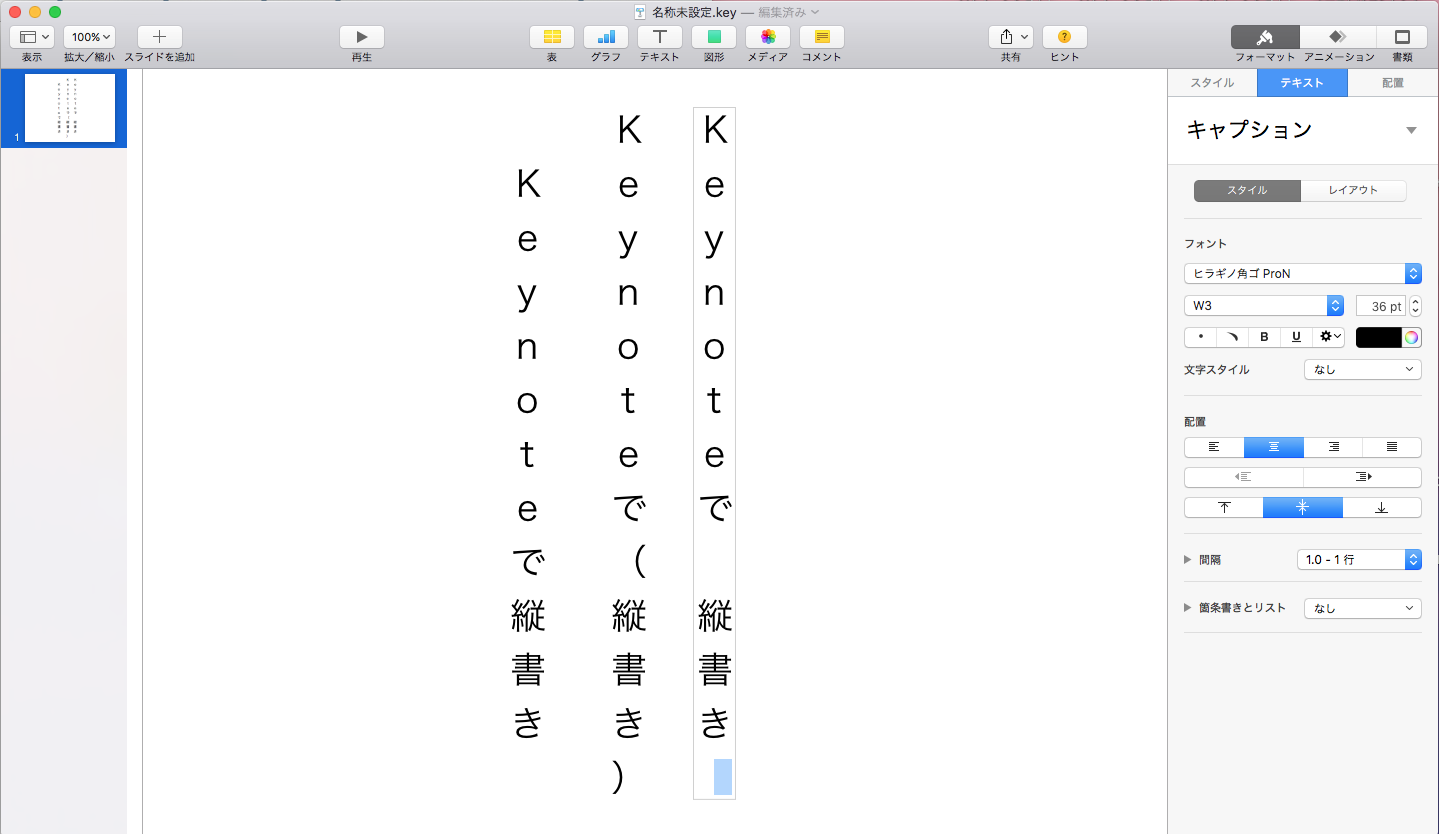
Task: Expand the 箇条書きとリスト section
Action: [x=1188, y=608]
